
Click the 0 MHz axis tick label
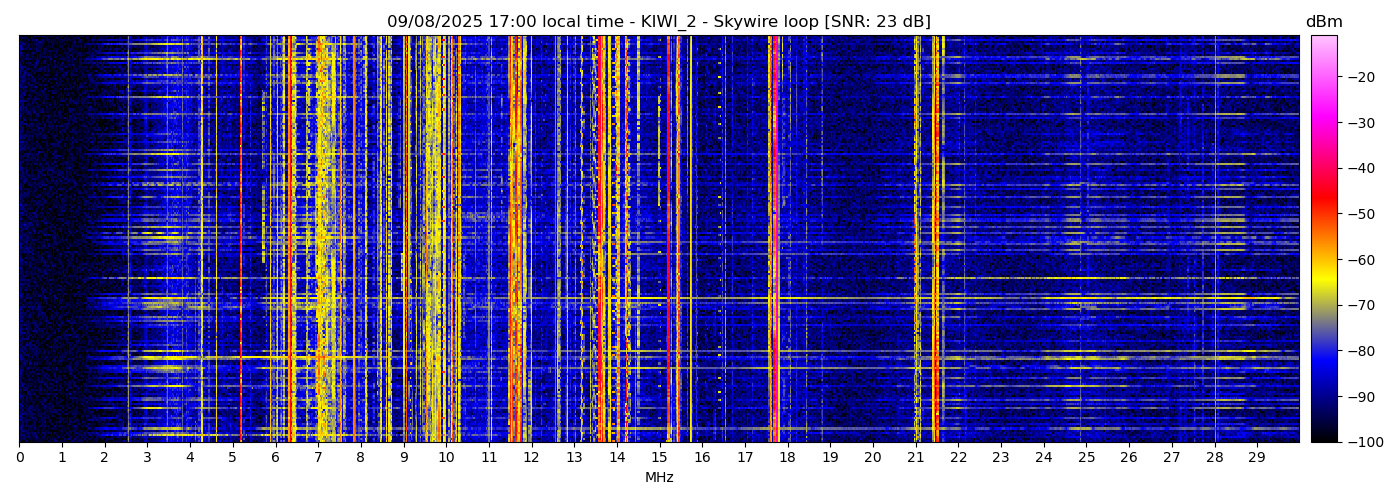(19, 457)
